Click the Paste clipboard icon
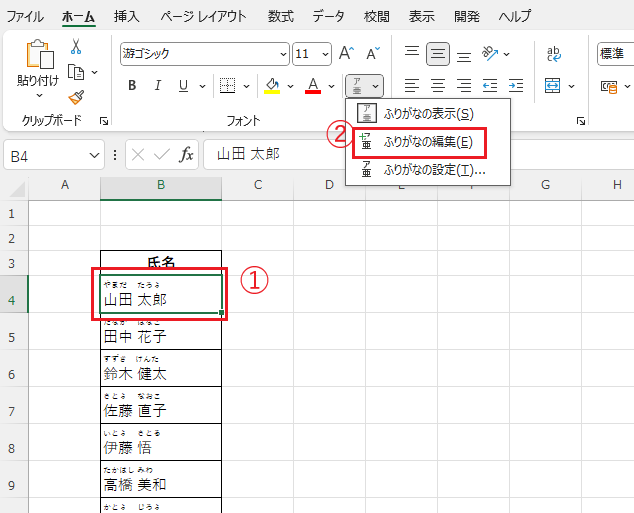This screenshot has height=513, width=634. click(40, 54)
